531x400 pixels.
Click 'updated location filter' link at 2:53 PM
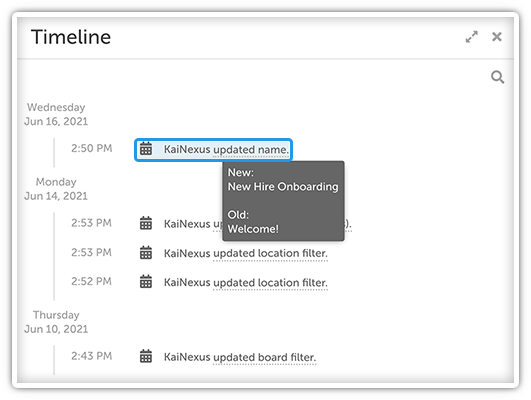point(270,253)
